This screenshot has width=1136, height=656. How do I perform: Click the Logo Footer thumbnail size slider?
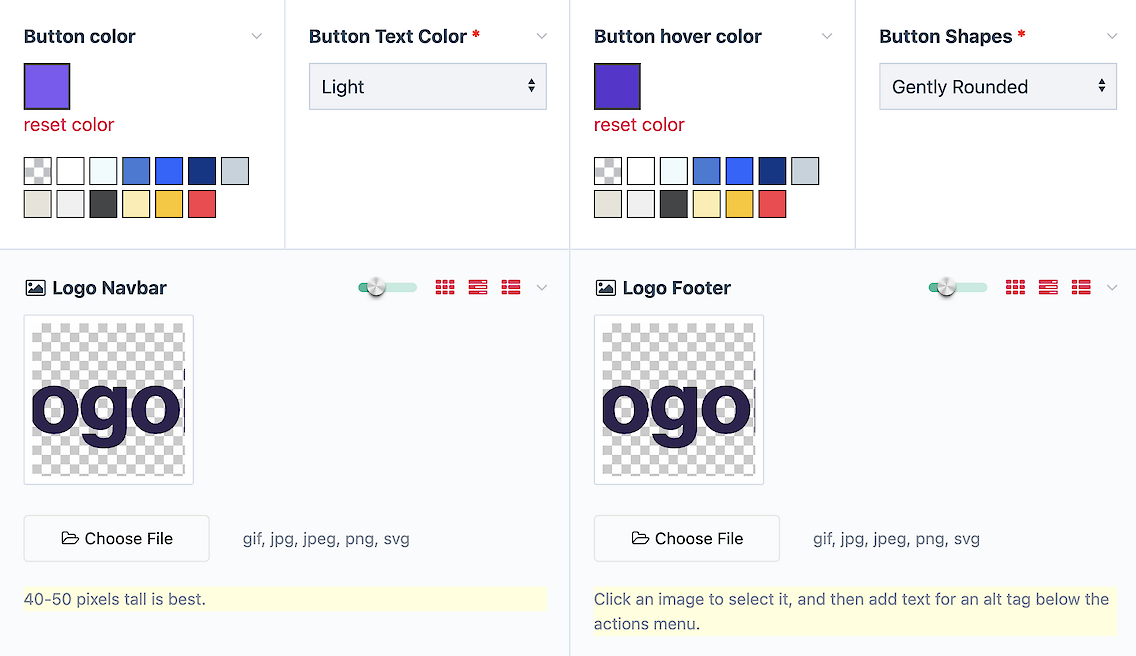958,288
